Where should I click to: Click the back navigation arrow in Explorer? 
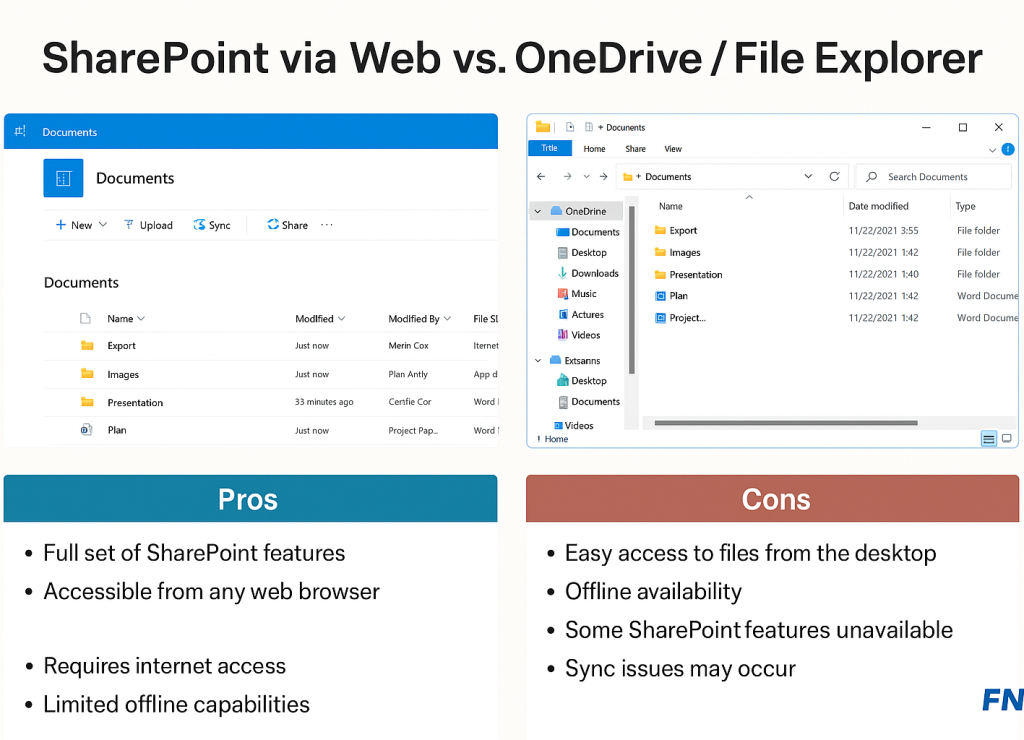(x=541, y=176)
